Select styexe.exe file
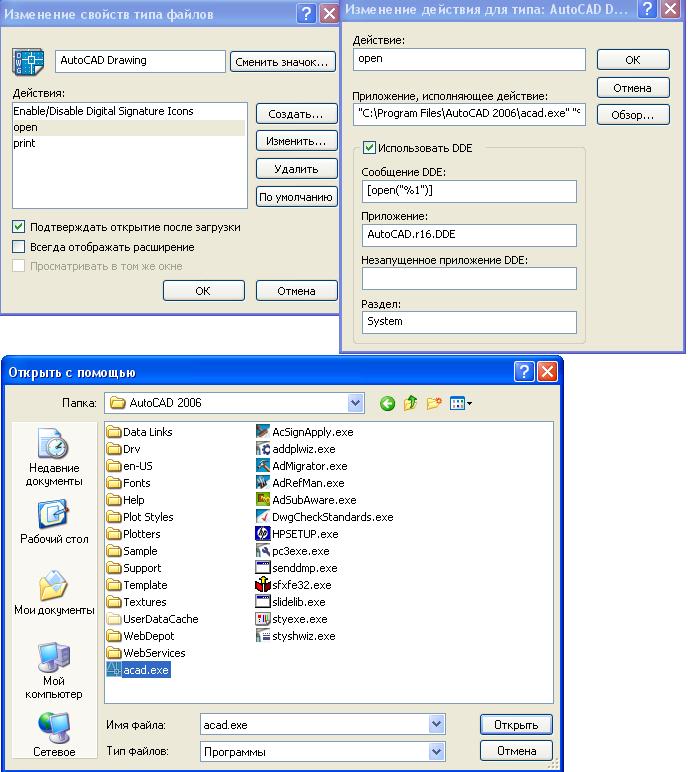 pyautogui.click(x=292, y=619)
